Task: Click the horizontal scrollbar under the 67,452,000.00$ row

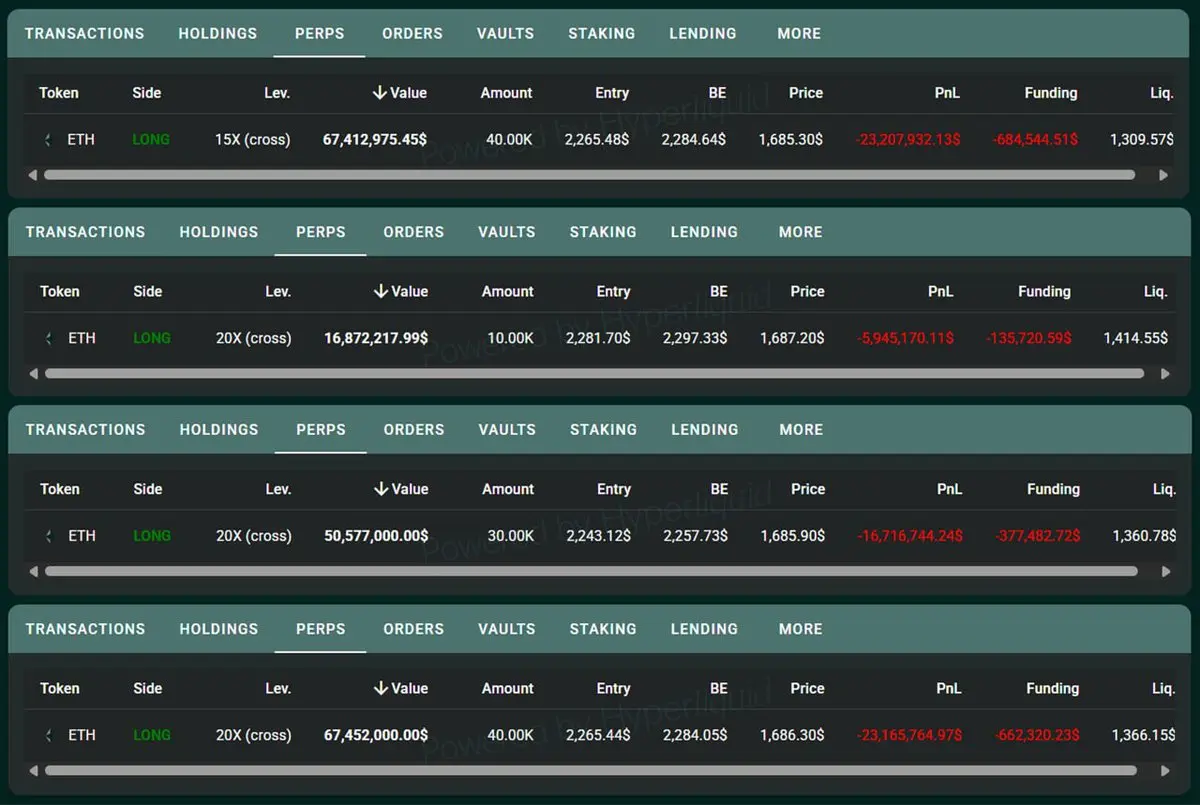Action: [x=590, y=771]
